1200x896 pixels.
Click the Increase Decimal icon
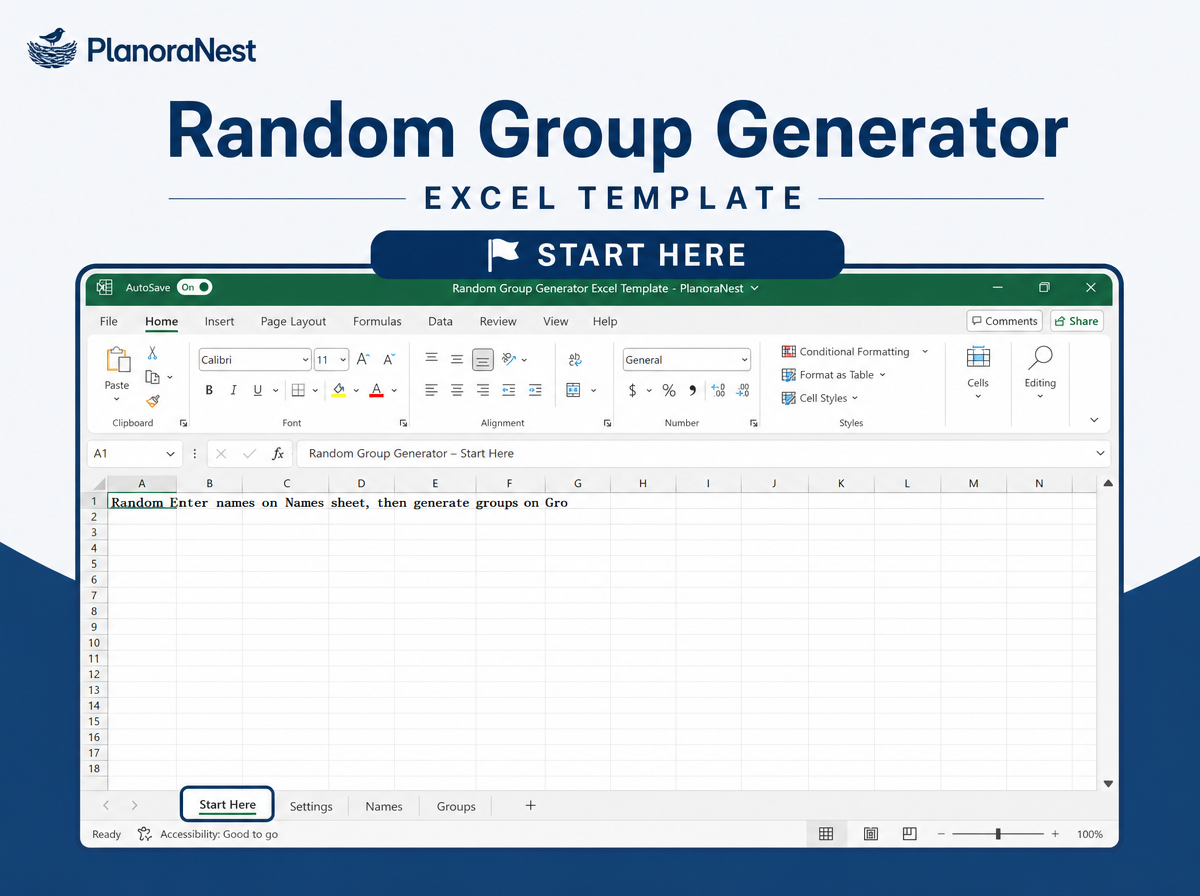[x=718, y=390]
